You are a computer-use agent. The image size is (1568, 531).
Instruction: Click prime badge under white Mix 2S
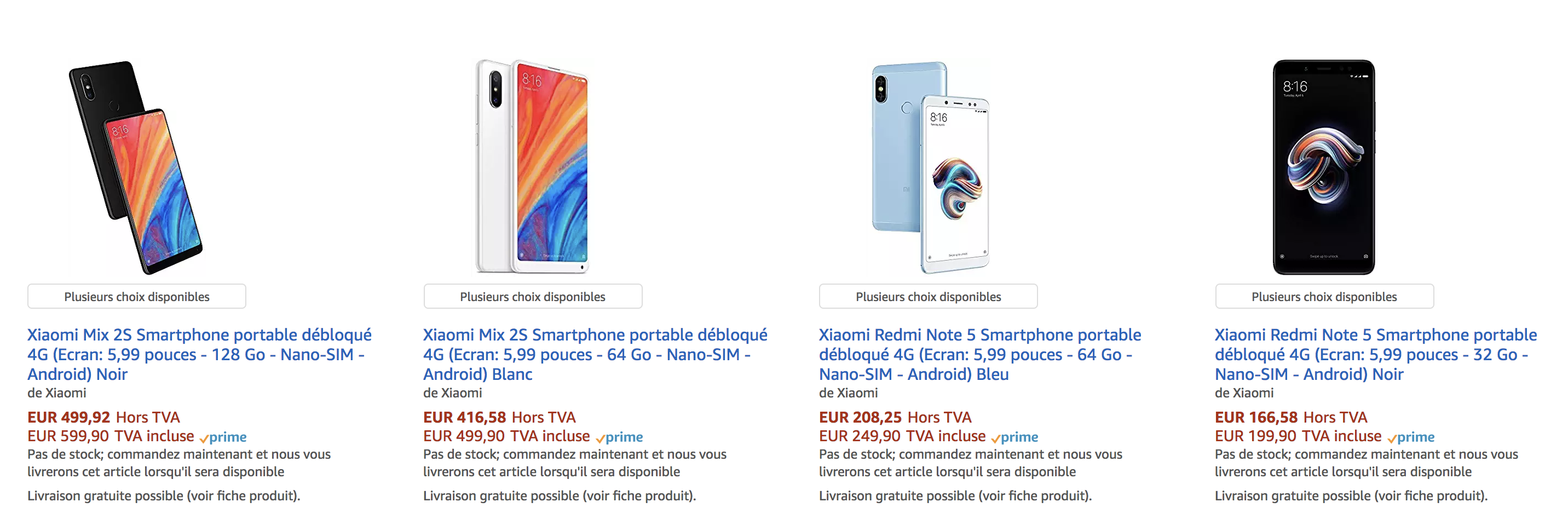click(619, 437)
